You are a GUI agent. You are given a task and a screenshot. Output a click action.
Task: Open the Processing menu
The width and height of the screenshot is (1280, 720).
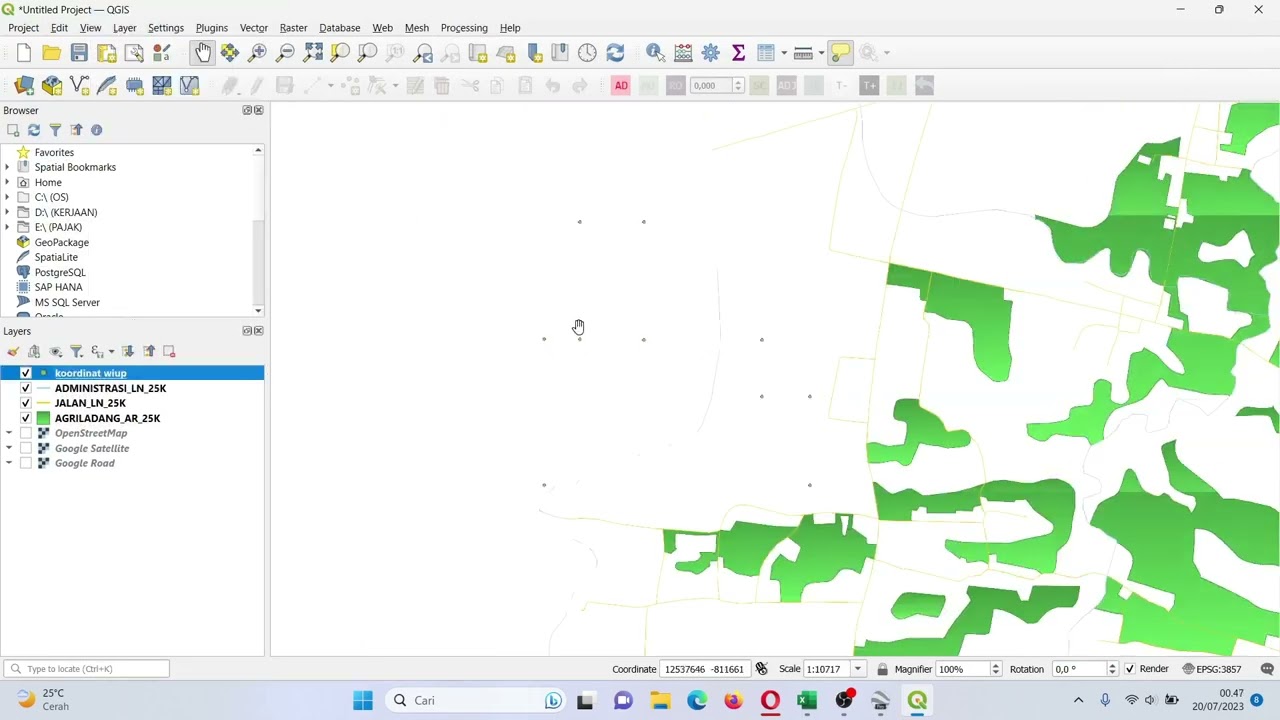[x=464, y=28]
